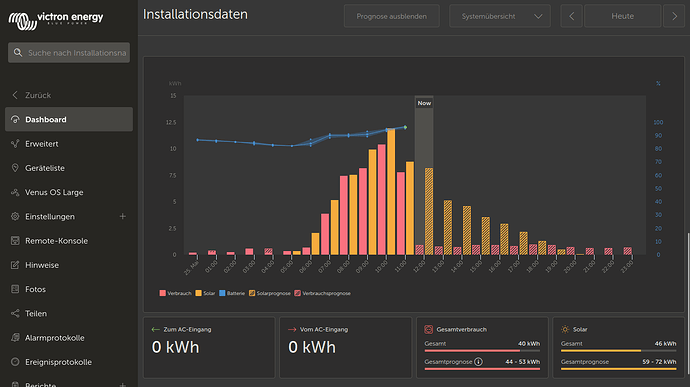
Task: Click Gesamtverbrauch Gesamt progress bar
Action: (482, 351)
